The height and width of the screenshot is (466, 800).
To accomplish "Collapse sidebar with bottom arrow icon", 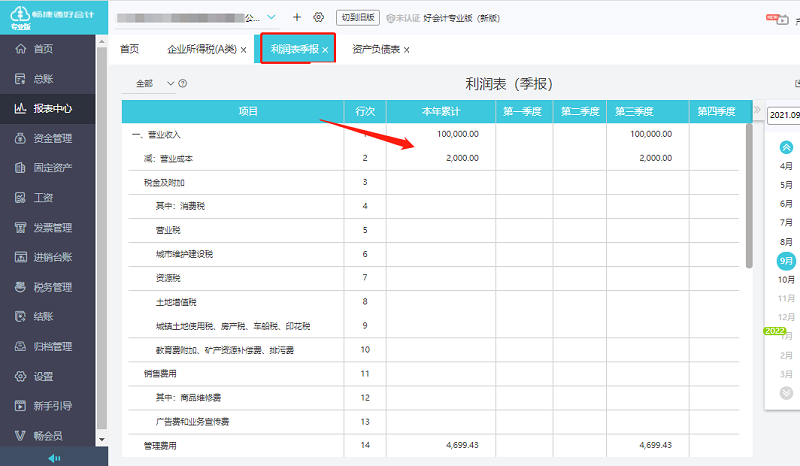I will pos(54,458).
